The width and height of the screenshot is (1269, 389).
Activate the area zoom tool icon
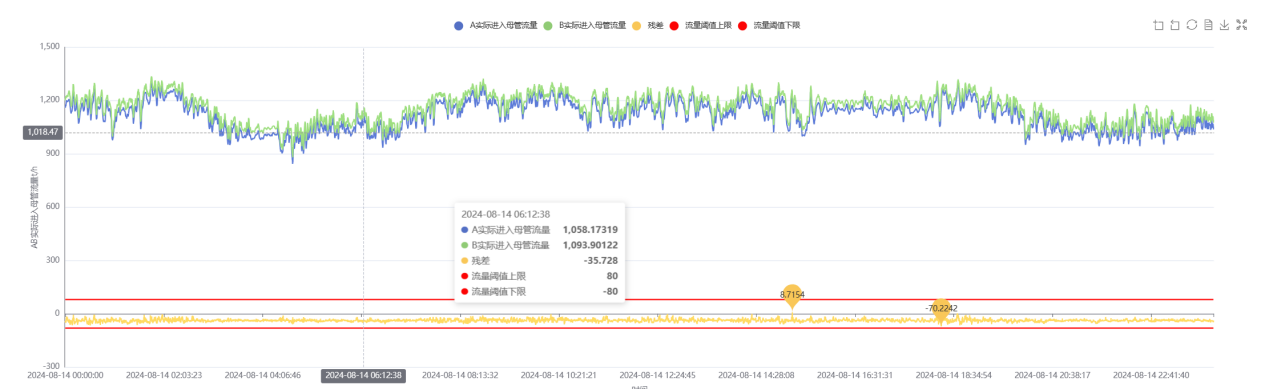(1158, 25)
